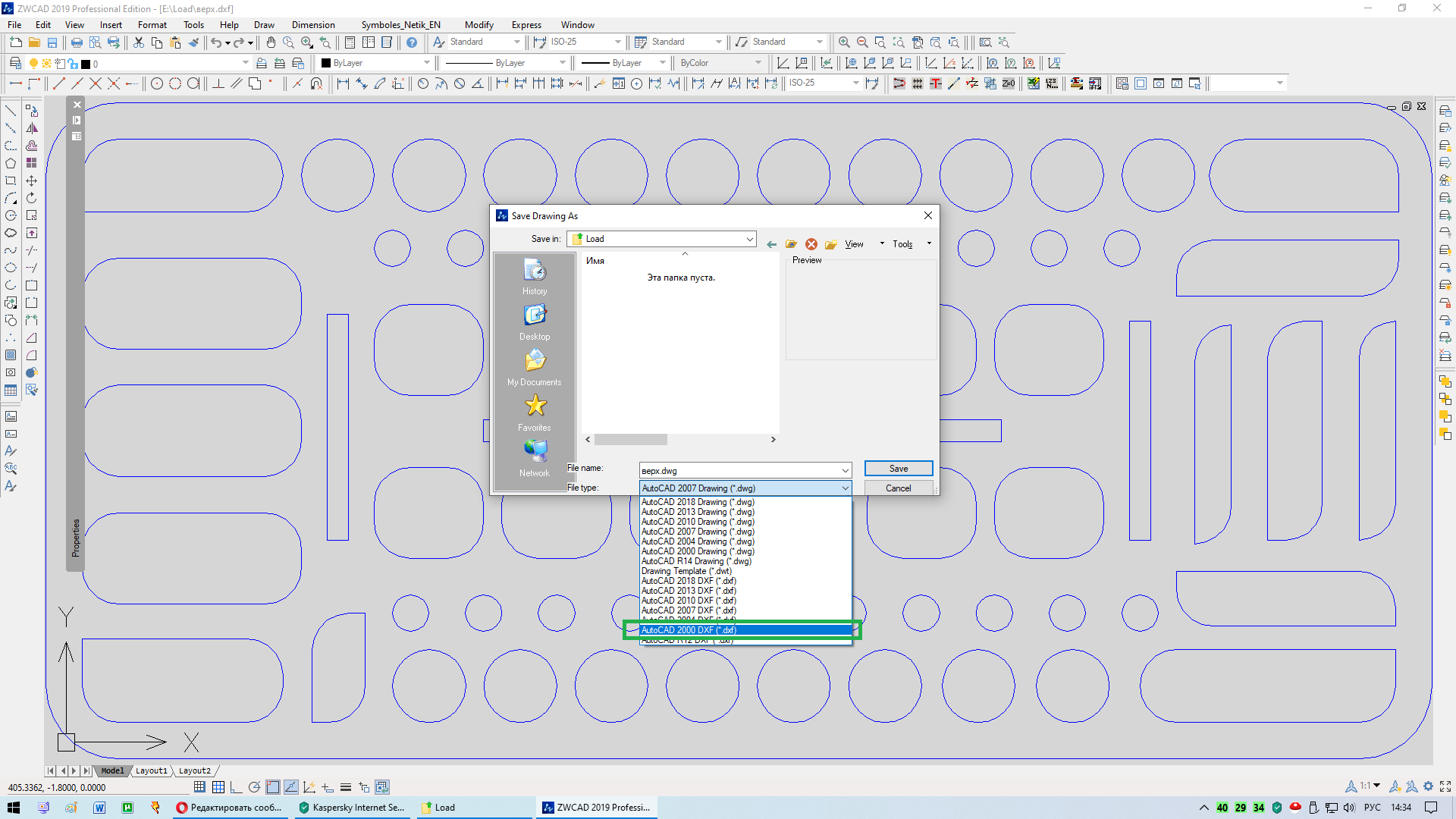Open the Dimension menu
This screenshot has width=1456, height=819.
click(312, 24)
